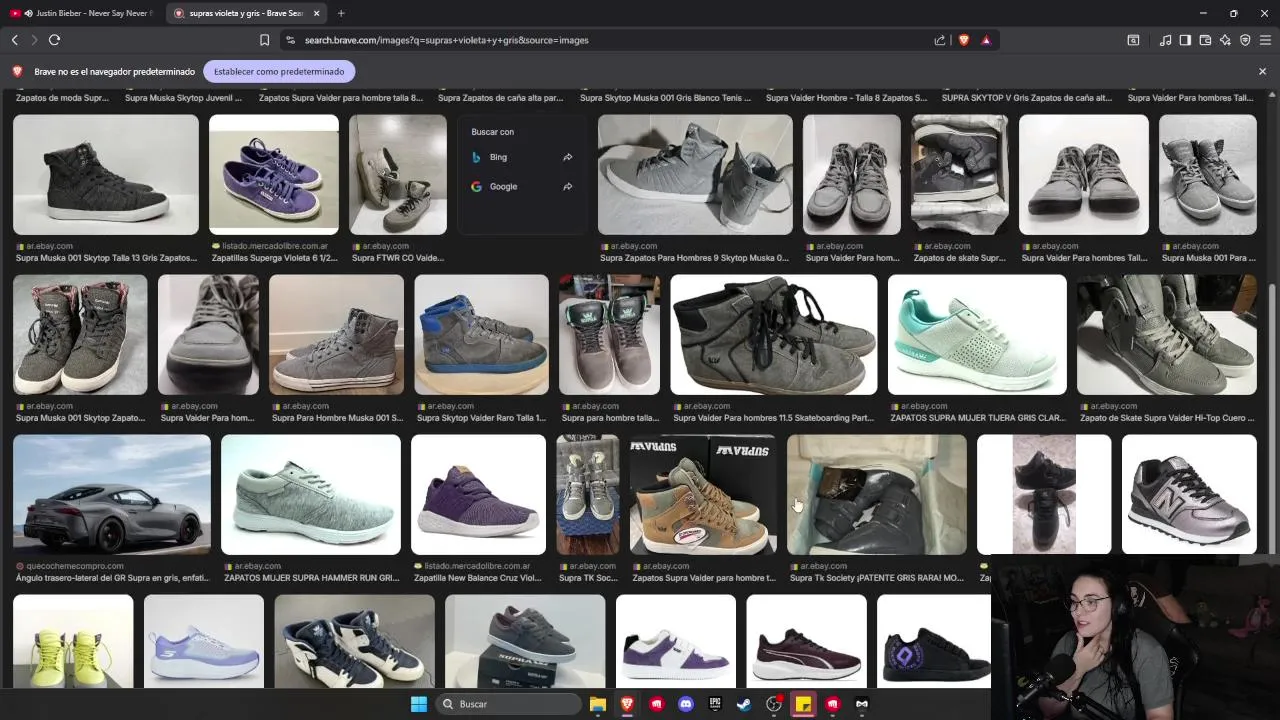Open the silver New Balance sneaker image

click(1189, 494)
